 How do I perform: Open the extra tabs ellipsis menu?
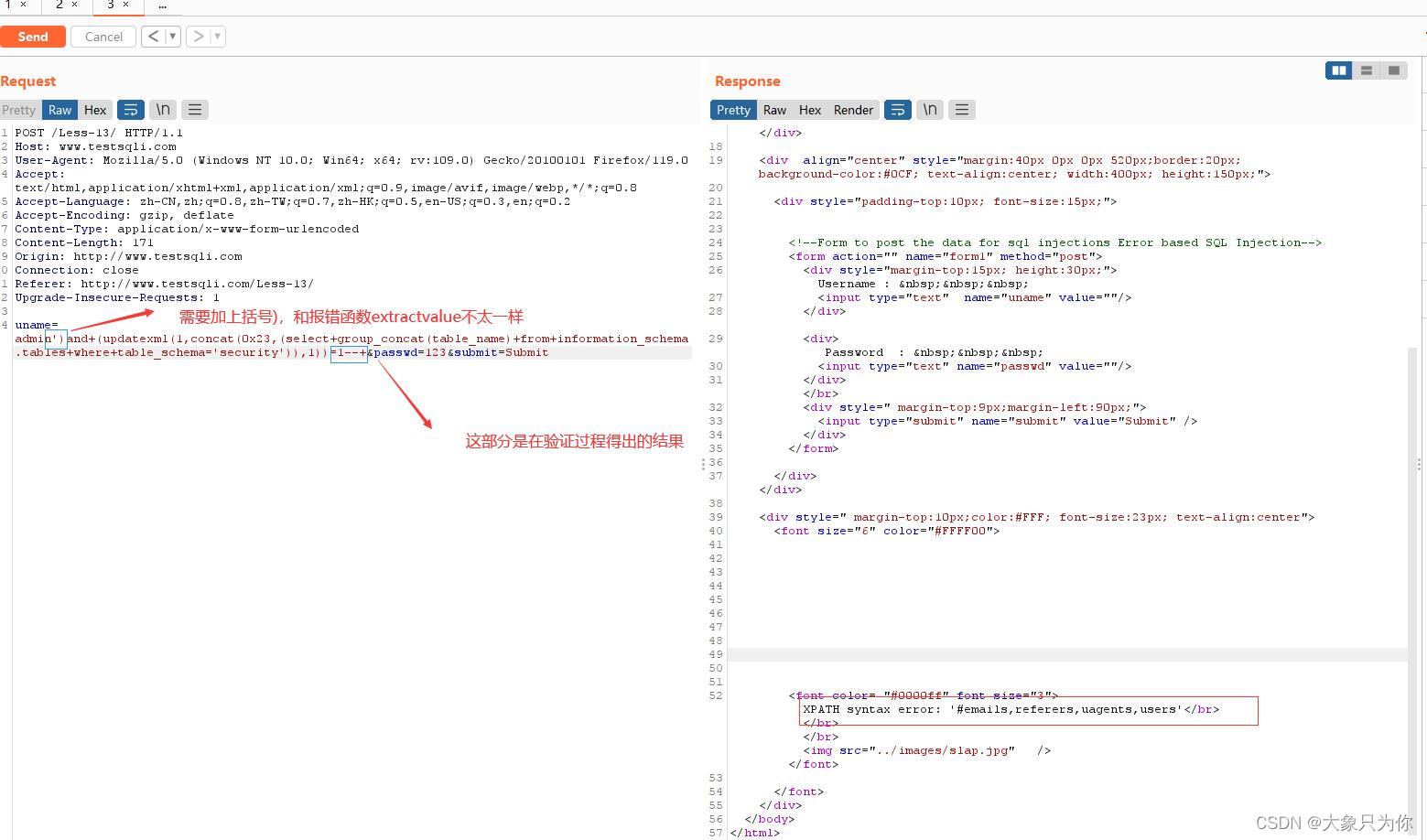[163, 5]
